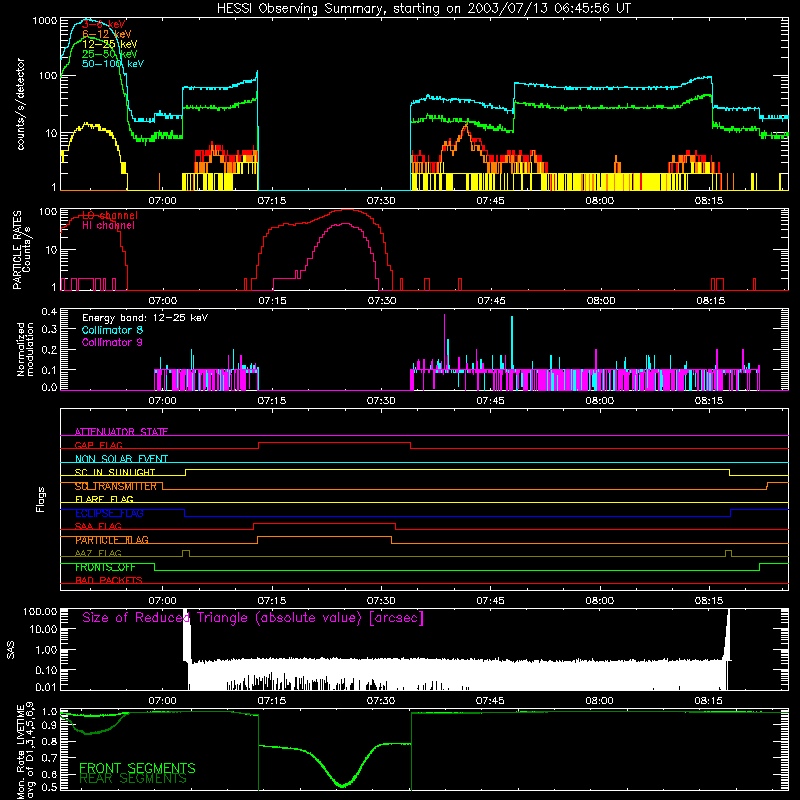Click the 'Collimator 9' legend label
800x800 pixels.
coord(112,342)
